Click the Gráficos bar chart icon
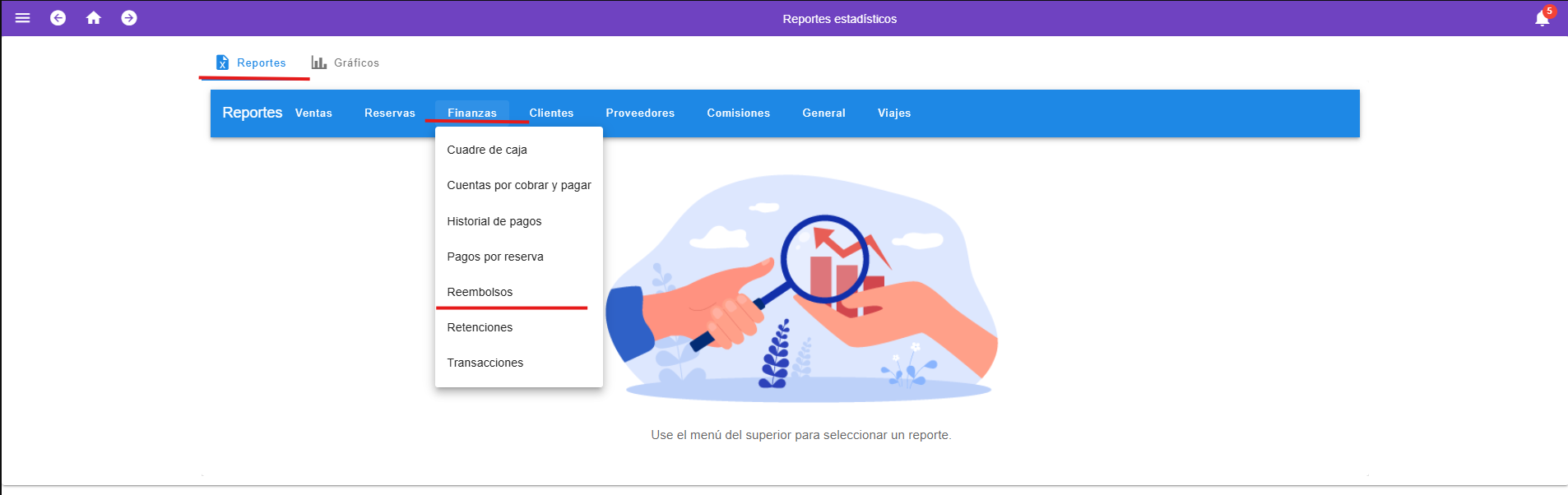The width and height of the screenshot is (1568, 495). click(x=318, y=62)
